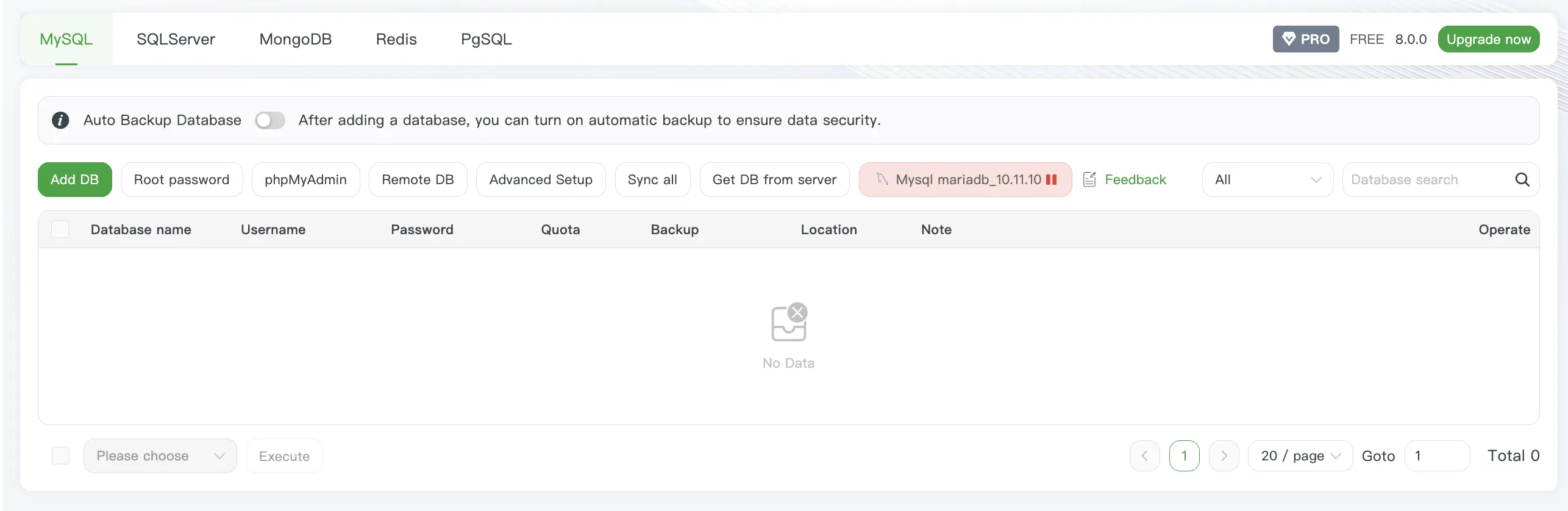Screen dimensions: 1568x511
Task: Click the Root password button
Action: tap(182, 179)
